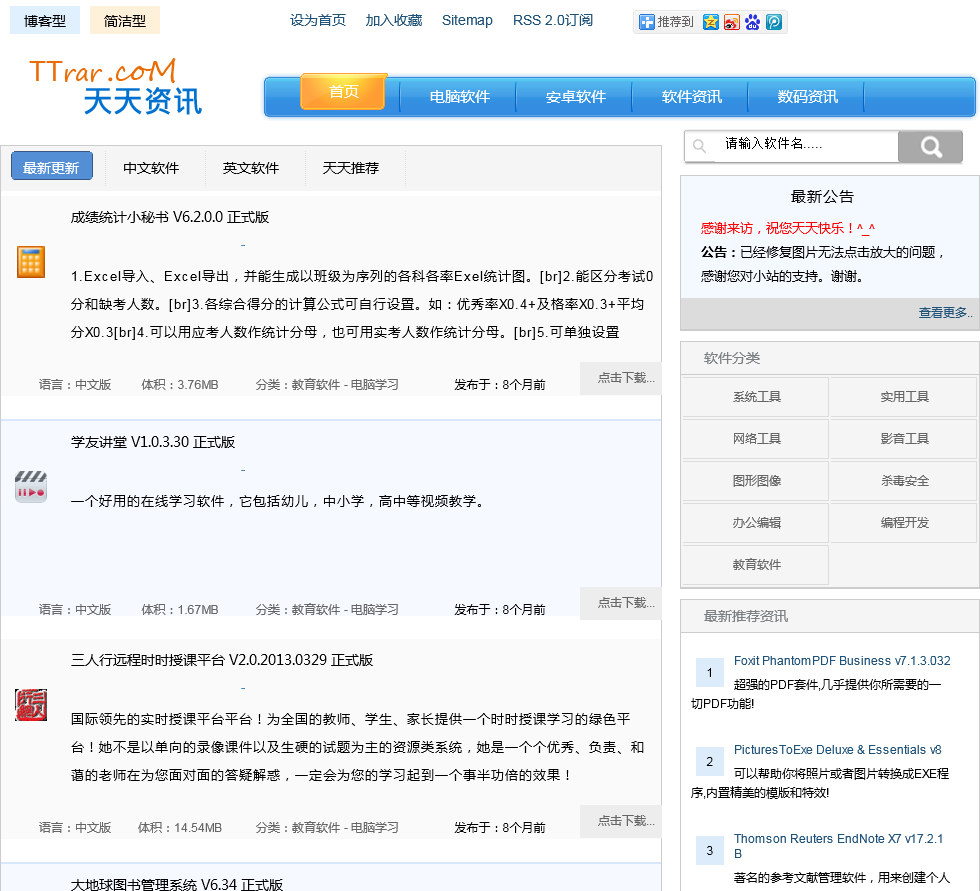Click 点击下载 for 学友讲堂

tap(625, 603)
